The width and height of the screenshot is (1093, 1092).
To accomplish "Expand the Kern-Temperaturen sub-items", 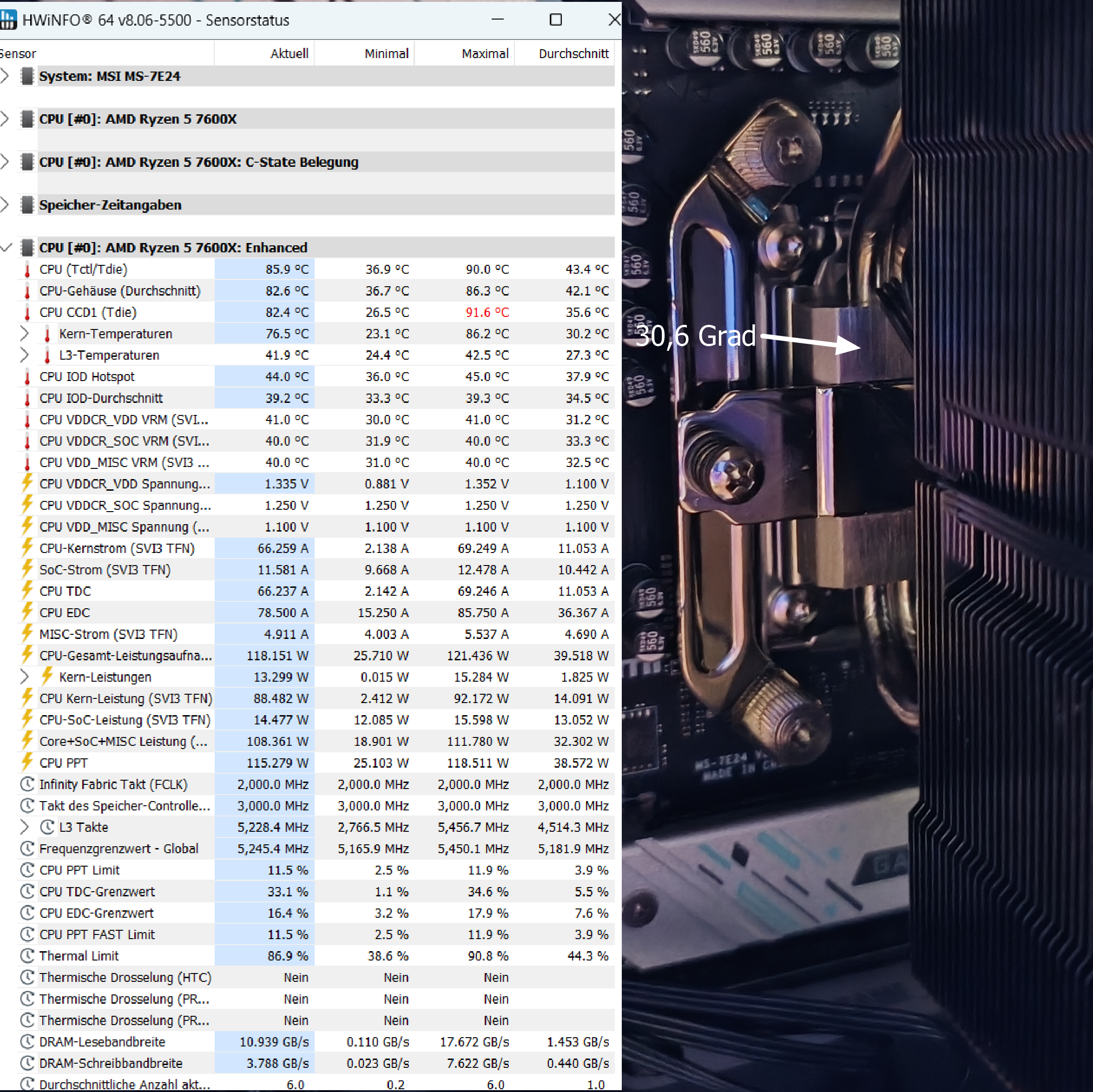I will click(24, 334).
